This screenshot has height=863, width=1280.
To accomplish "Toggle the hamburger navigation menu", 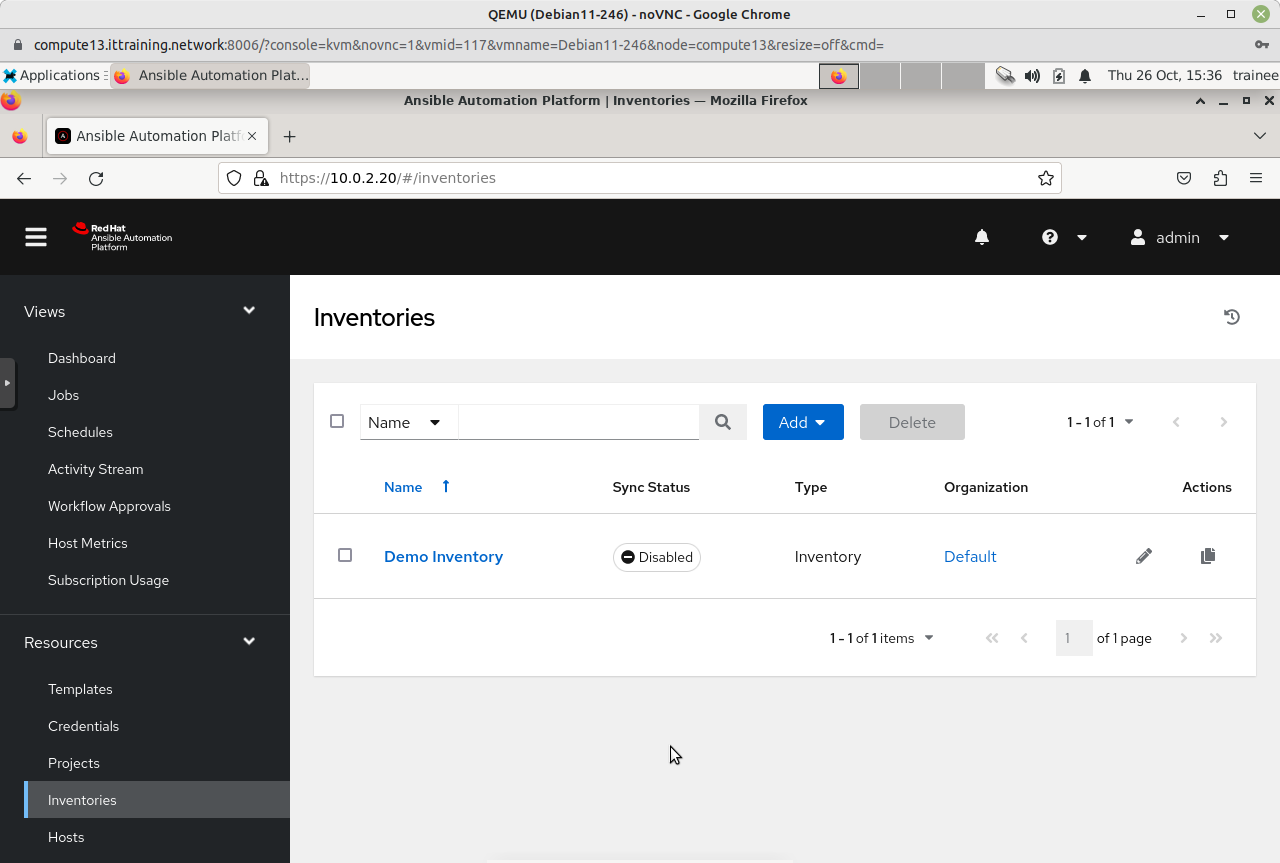I will [36, 237].
